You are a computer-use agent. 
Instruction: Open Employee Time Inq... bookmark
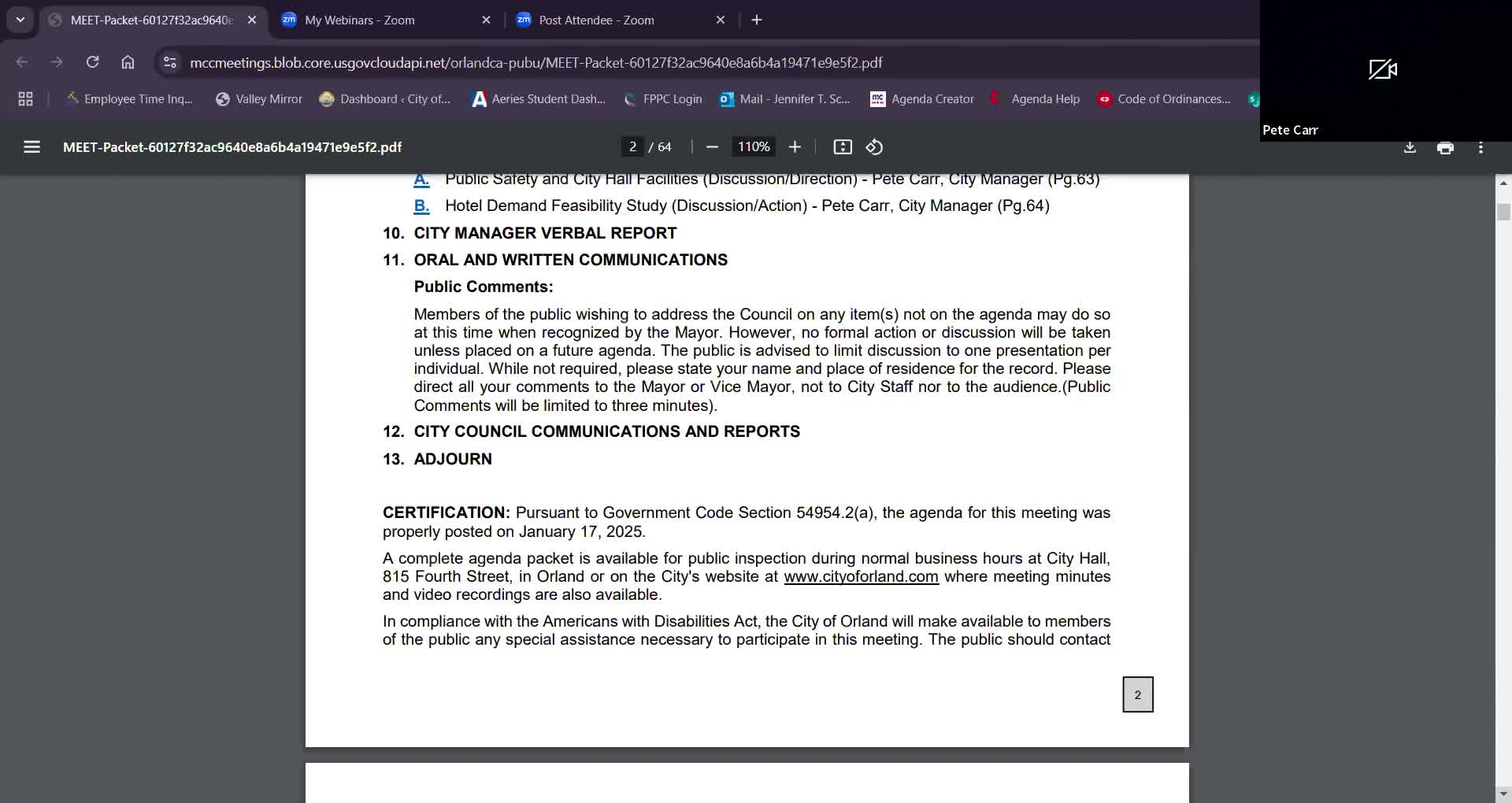pos(128,98)
